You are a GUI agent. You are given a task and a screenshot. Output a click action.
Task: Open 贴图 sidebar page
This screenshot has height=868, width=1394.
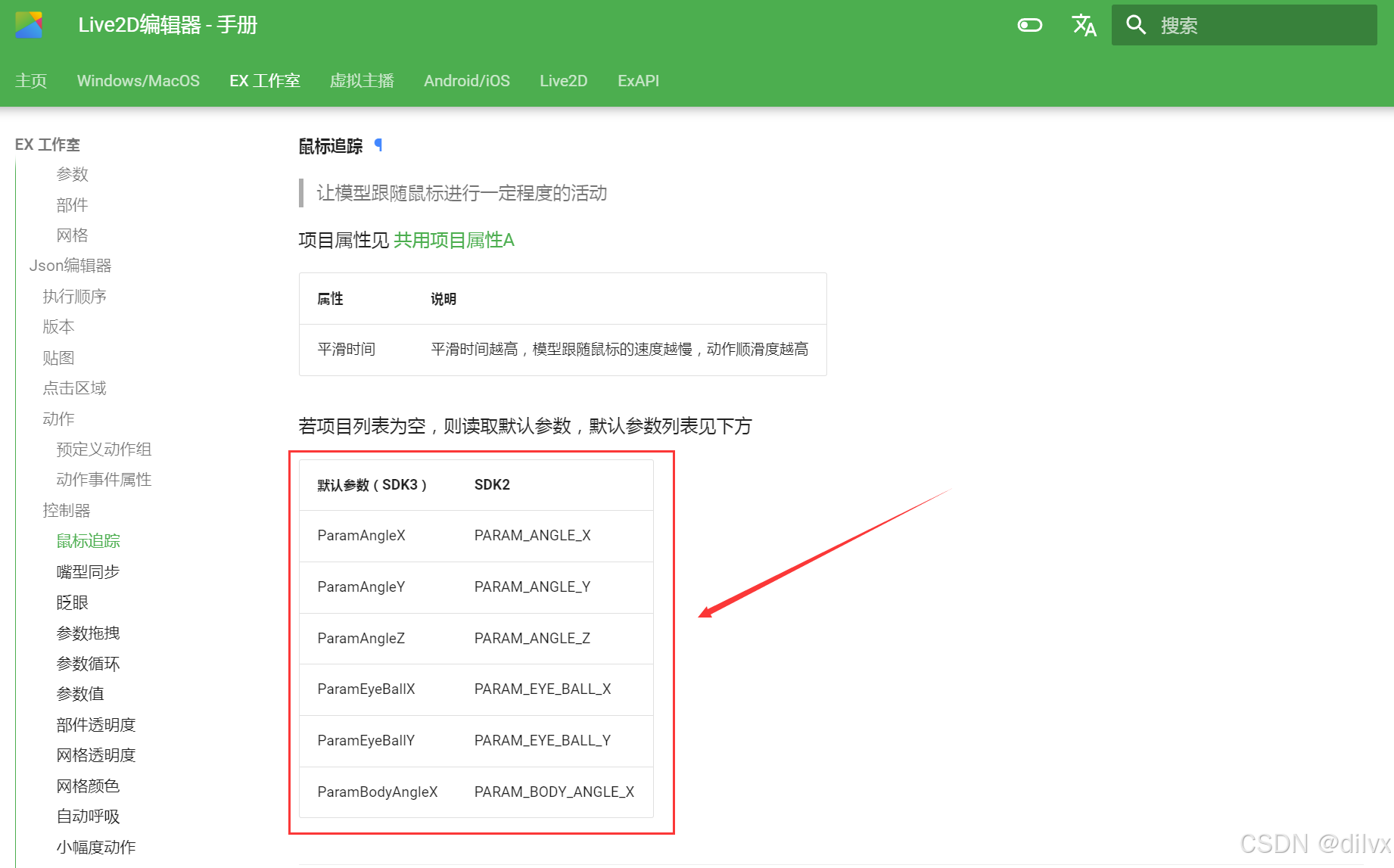[59, 358]
